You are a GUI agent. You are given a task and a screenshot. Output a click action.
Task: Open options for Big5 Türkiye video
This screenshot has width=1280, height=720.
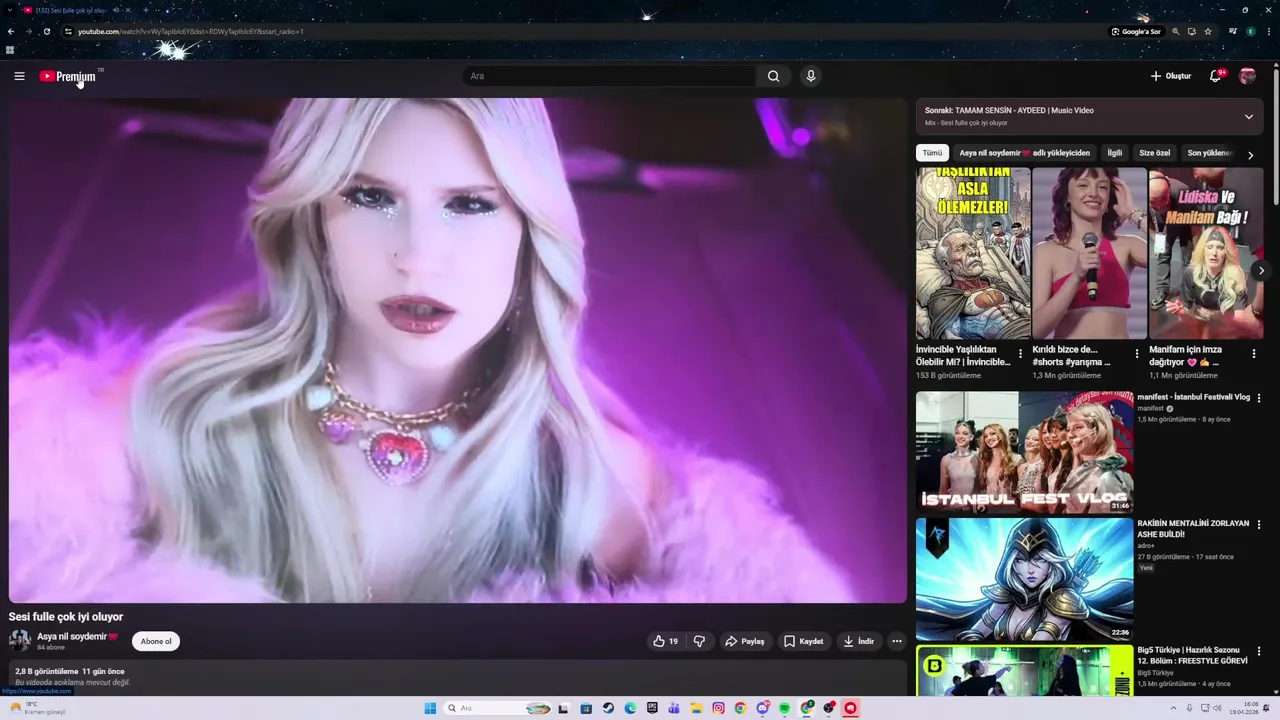tap(1259, 651)
